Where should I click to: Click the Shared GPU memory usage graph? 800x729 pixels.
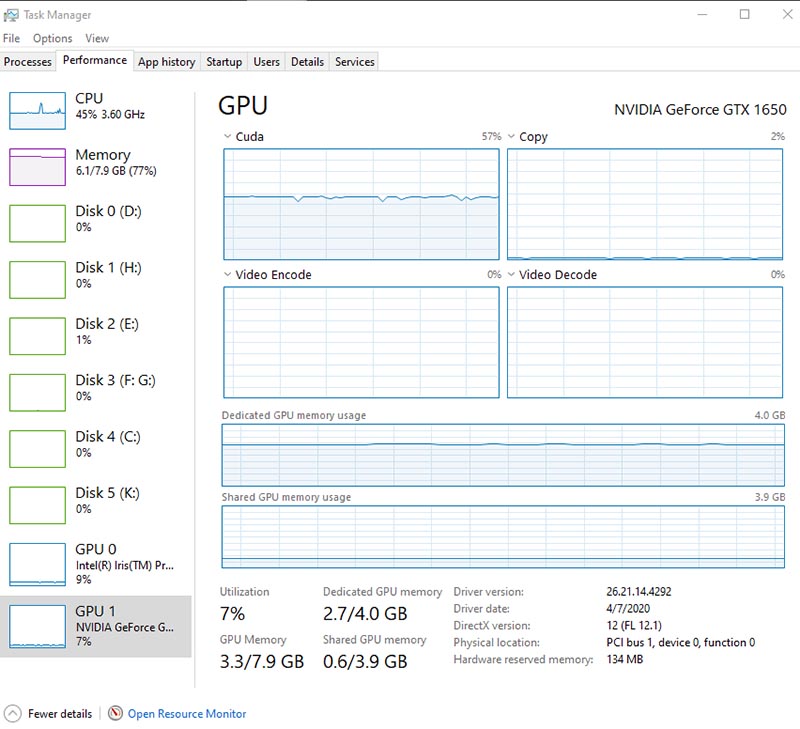point(503,537)
